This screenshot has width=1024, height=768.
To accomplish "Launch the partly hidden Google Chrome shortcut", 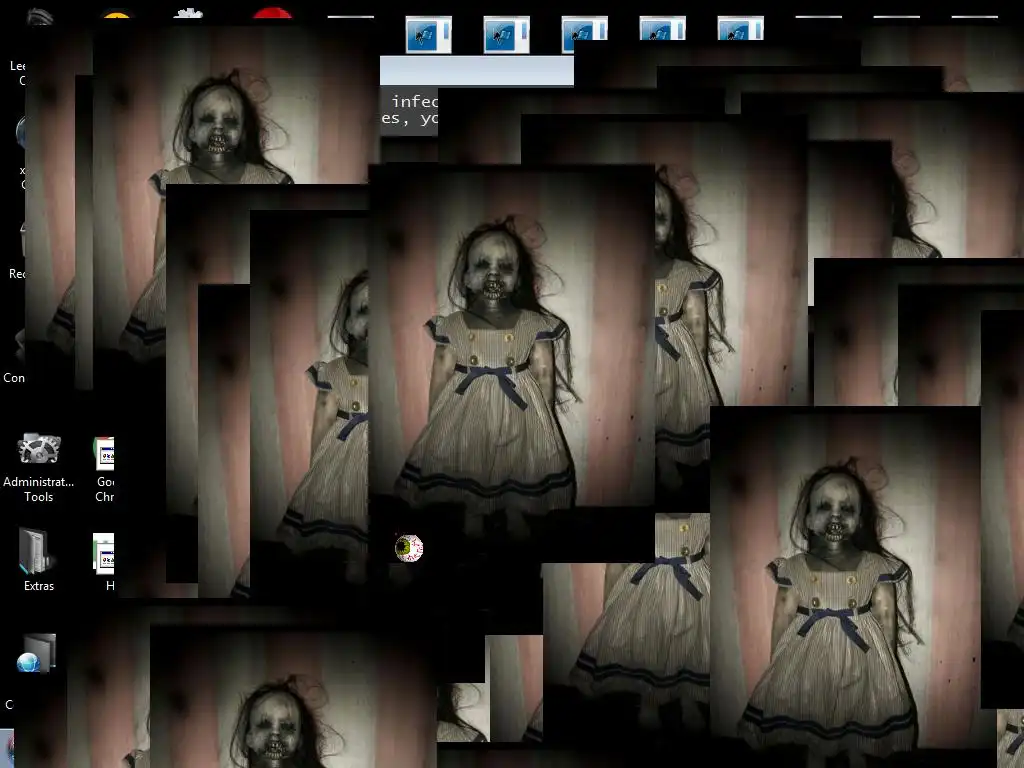I will 104,453.
